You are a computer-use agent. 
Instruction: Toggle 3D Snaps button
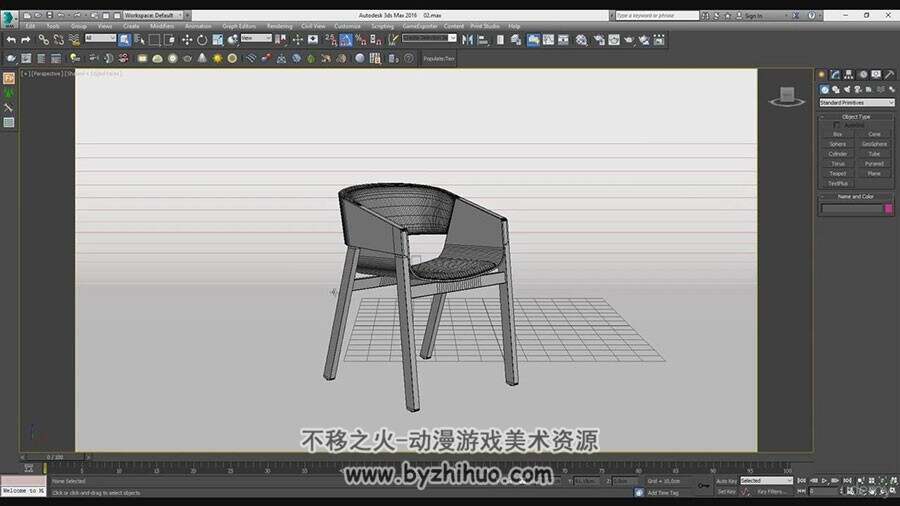[x=331, y=40]
